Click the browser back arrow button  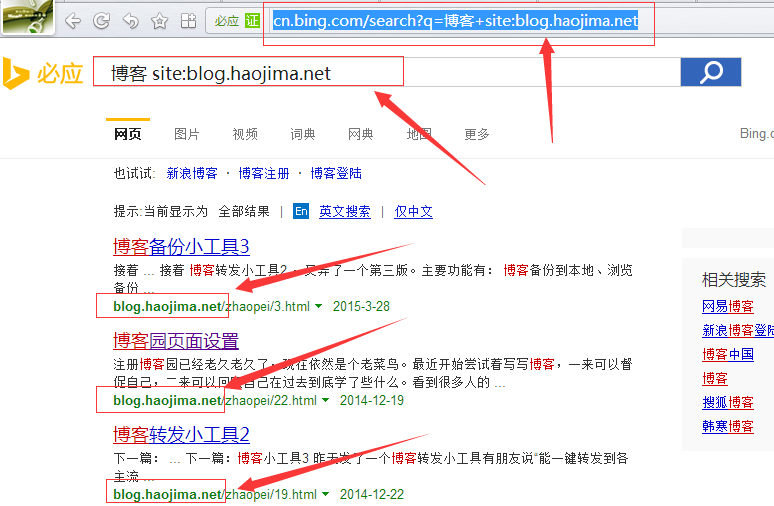(x=73, y=21)
